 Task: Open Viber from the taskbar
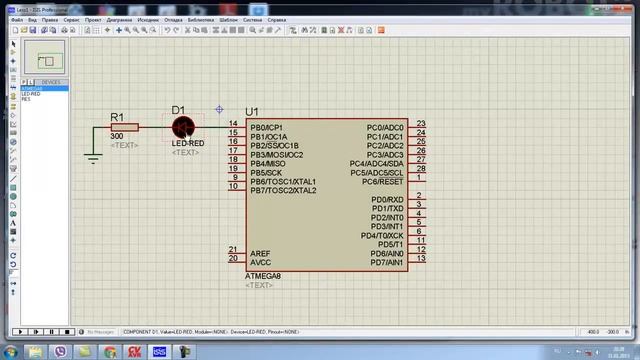tap(60, 351)
